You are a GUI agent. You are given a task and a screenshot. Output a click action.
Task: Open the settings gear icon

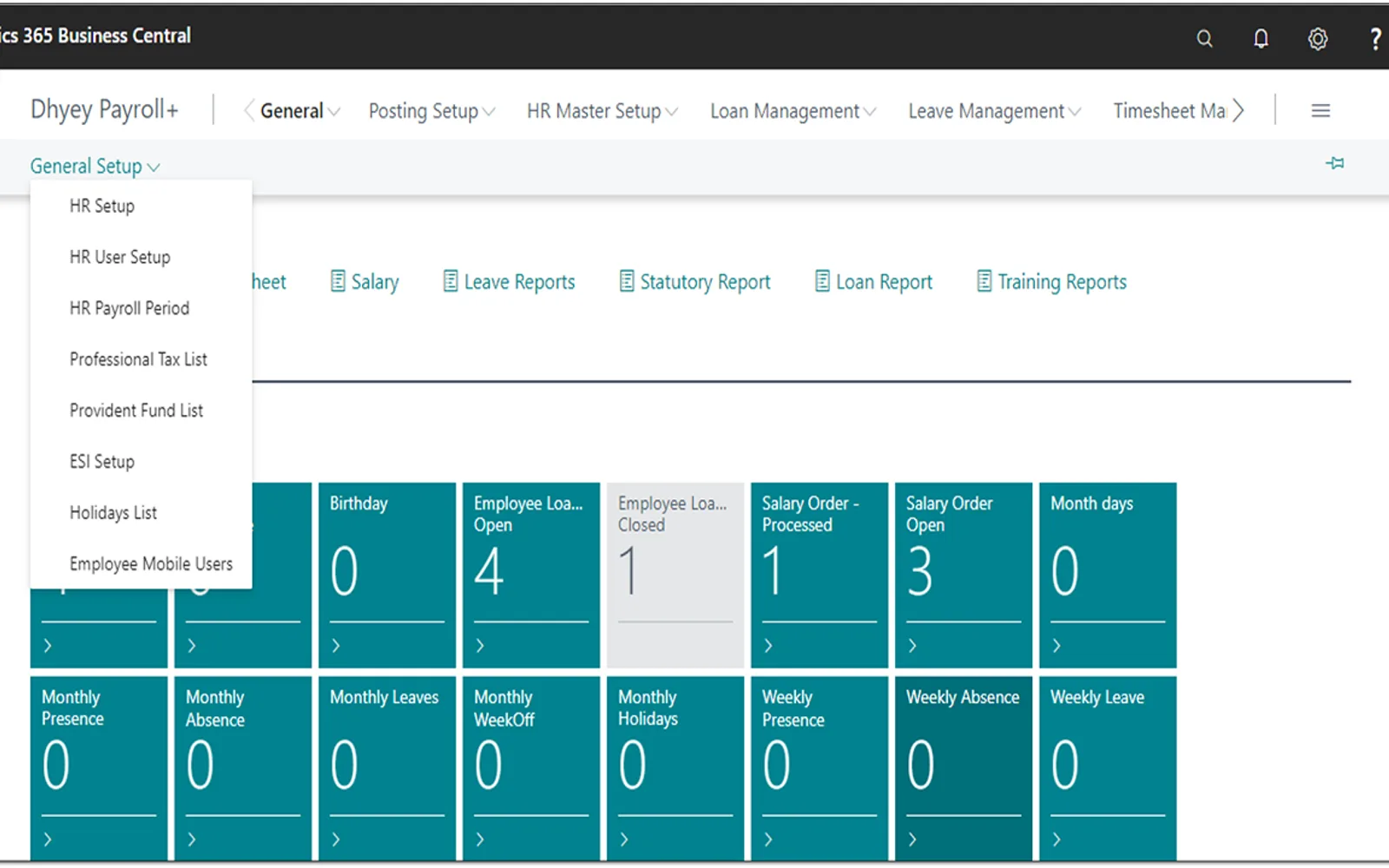1318,38
